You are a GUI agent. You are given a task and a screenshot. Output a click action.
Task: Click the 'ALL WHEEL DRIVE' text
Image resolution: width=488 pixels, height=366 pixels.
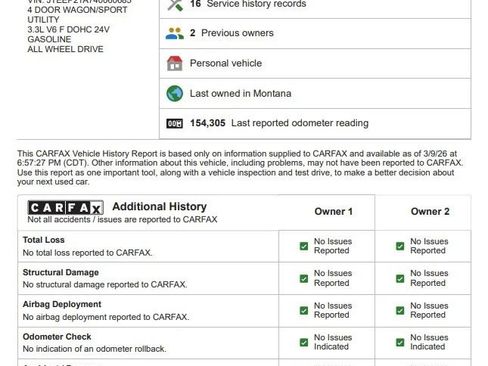65,49
